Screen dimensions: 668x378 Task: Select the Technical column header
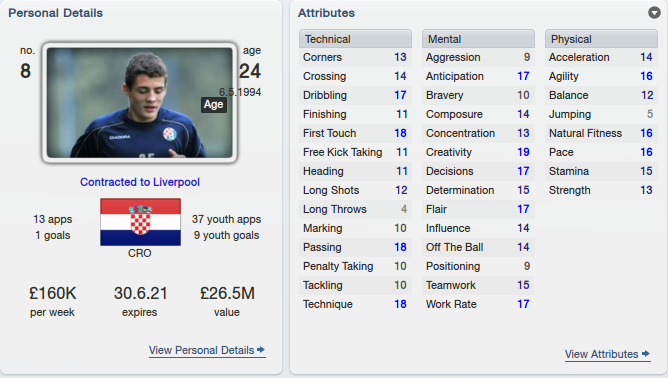[x=355, y=39]
